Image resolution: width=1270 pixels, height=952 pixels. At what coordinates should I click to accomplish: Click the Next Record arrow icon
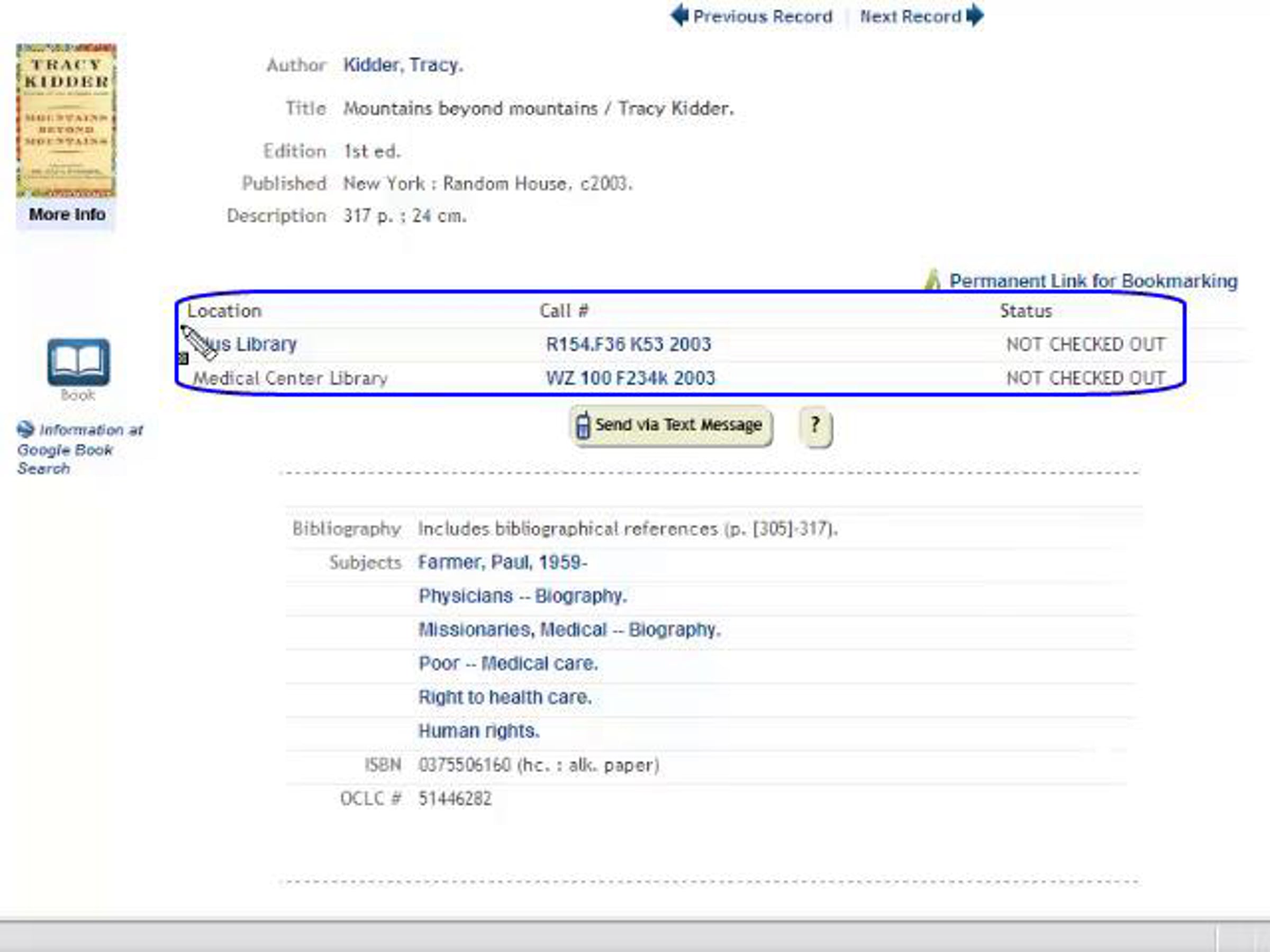(x=975, y=15)
